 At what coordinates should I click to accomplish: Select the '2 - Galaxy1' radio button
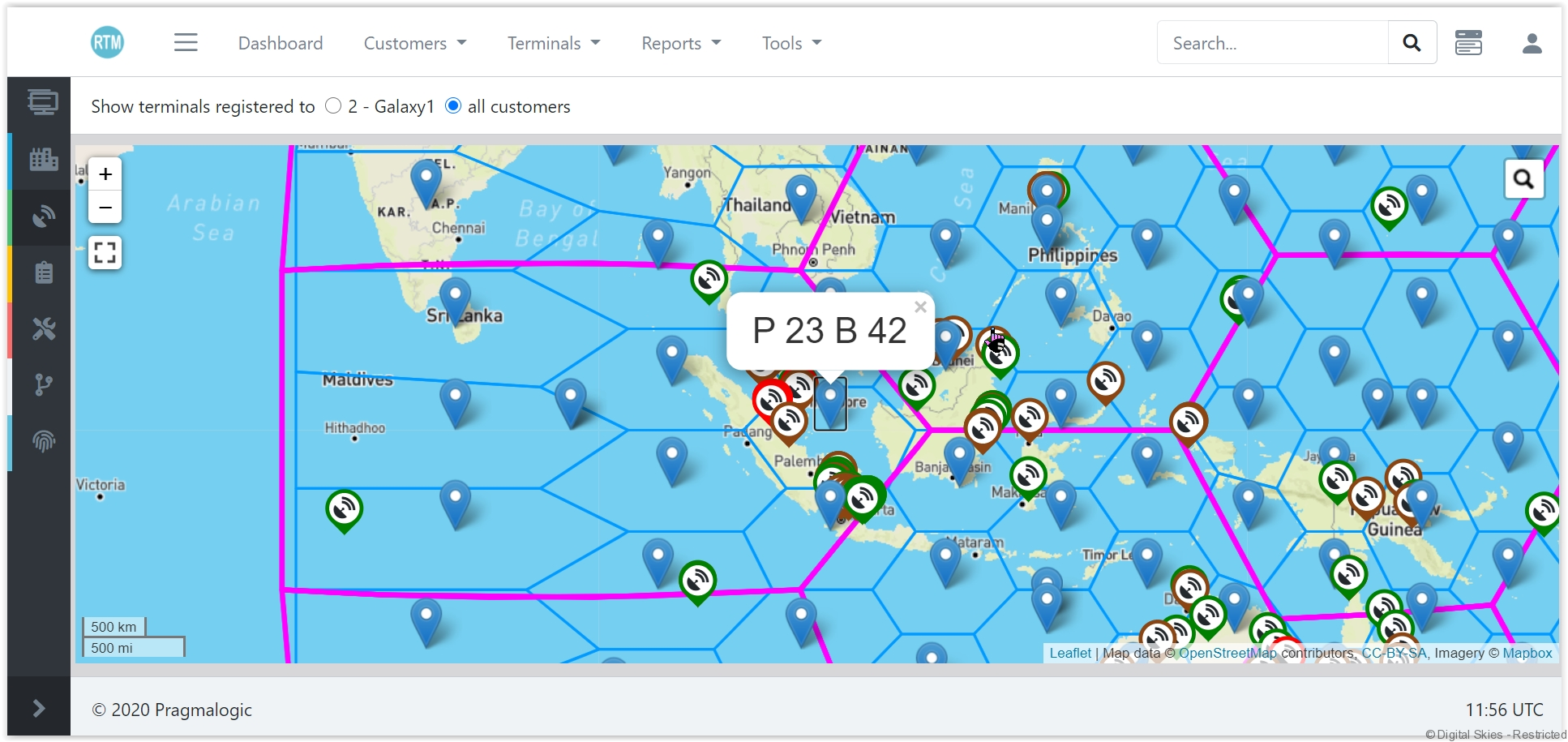333,106
